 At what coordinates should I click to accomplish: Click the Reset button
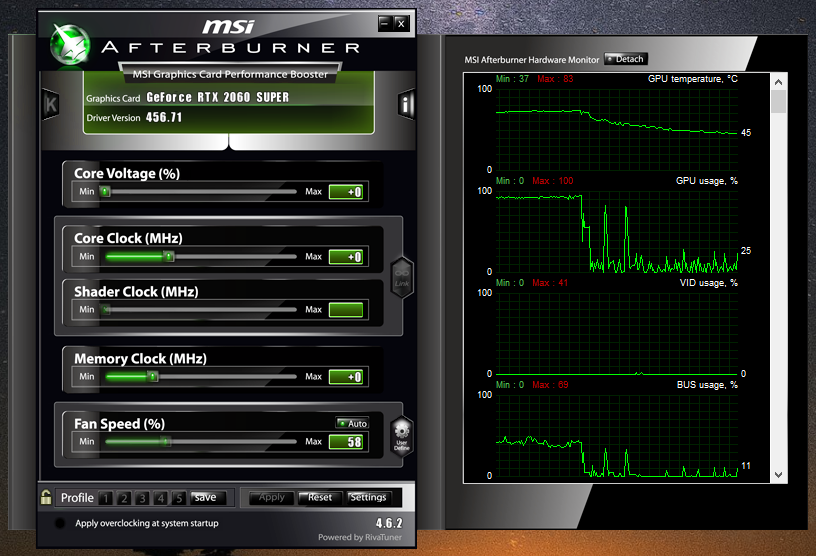point(320,498)
